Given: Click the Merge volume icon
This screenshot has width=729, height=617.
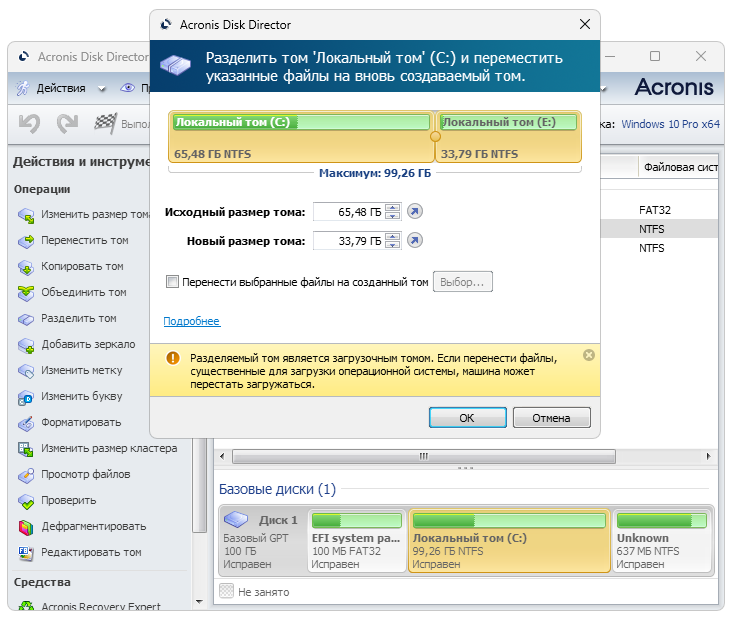Looking at the screenshot, I should pyautogui.click(x=26, y=293).
